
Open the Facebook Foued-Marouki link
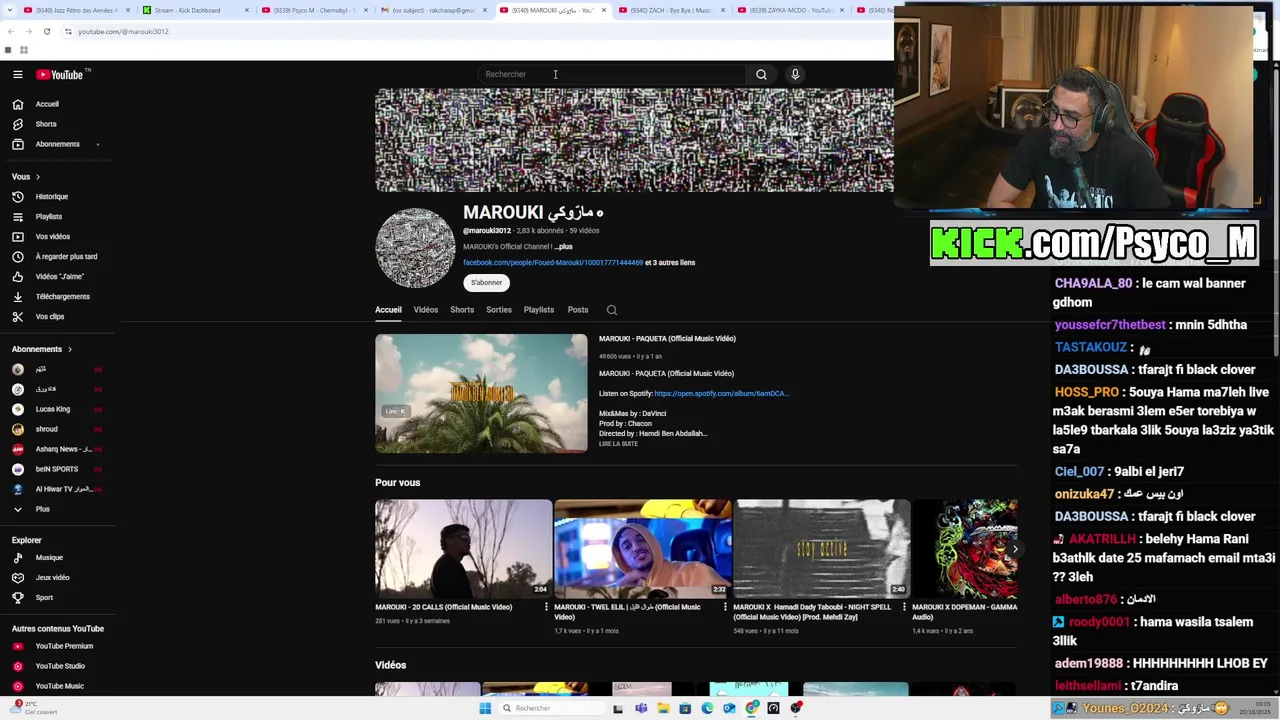point(553,263)
